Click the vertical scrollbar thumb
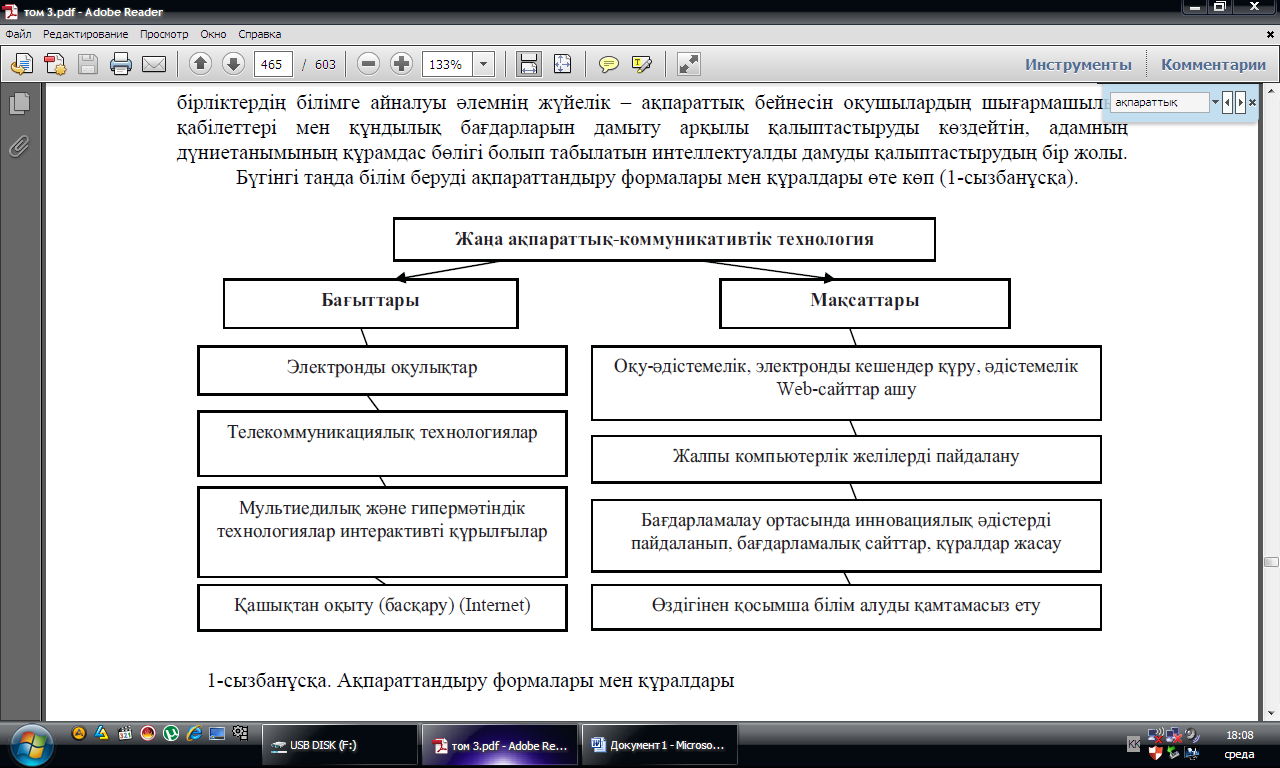 tap(1271, 563)
